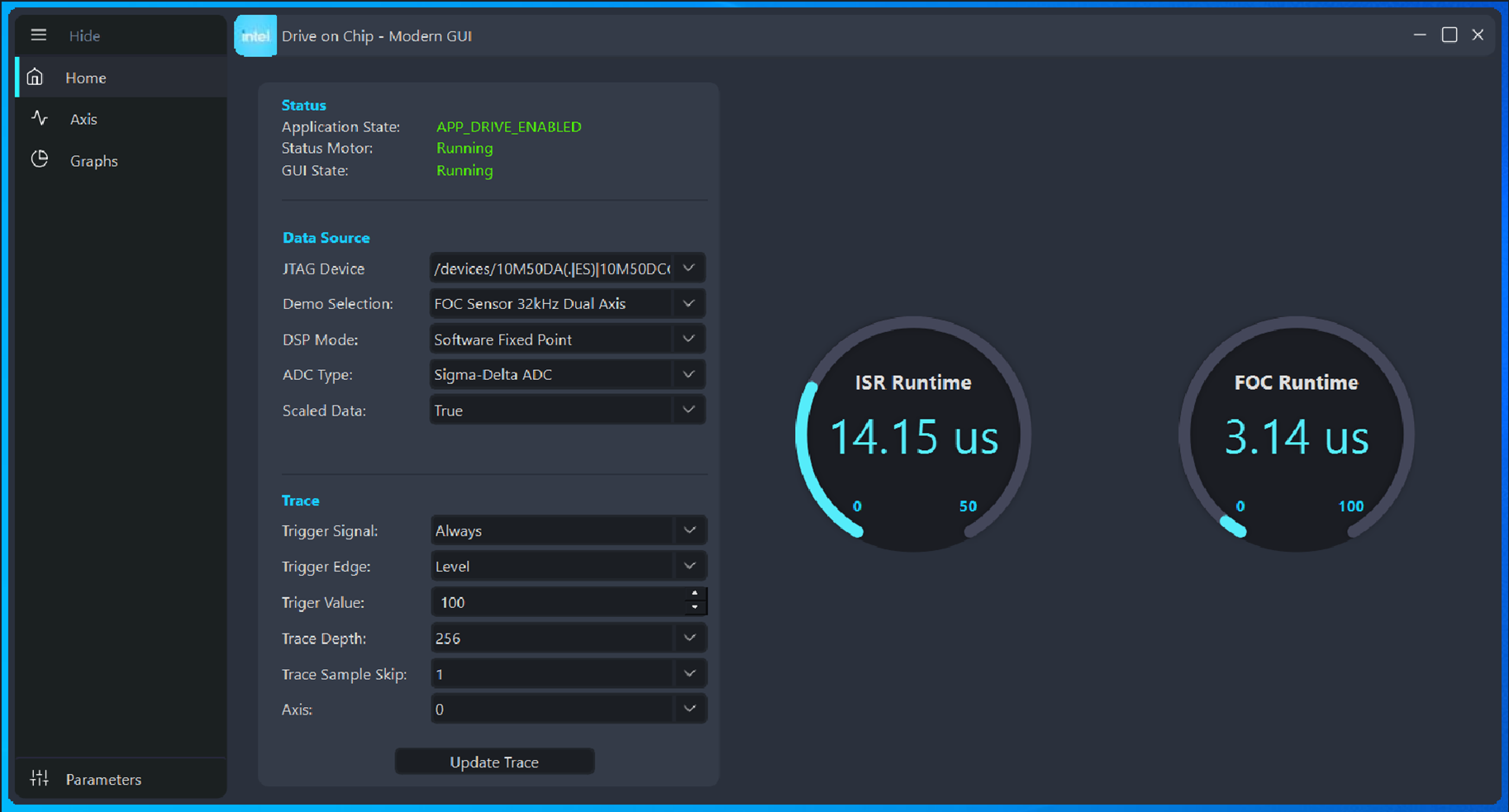
Task: Click Hide to collapse the sidebar
Action: coord(84,36)
